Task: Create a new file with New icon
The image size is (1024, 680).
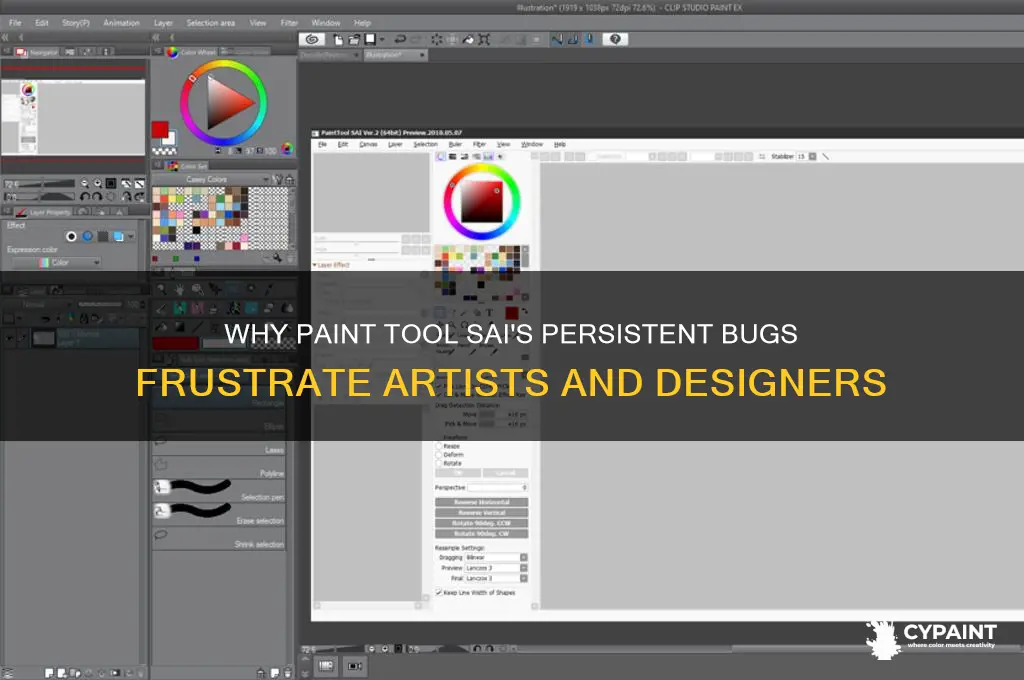Action: coord(338,39)
